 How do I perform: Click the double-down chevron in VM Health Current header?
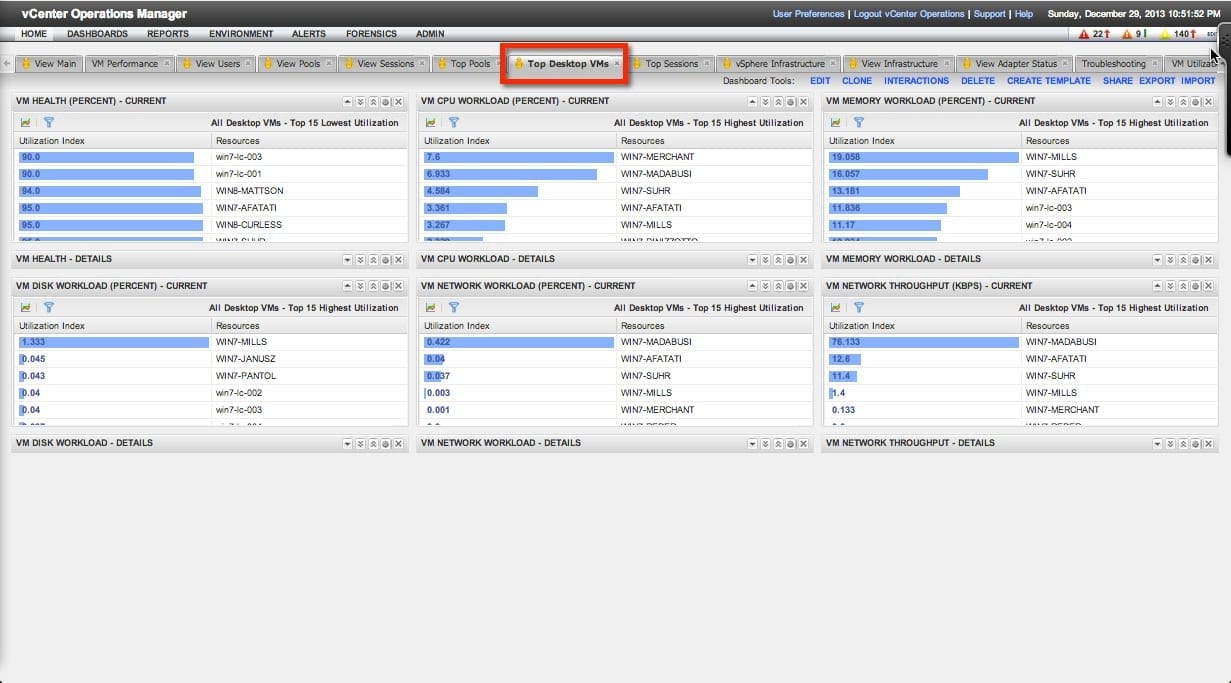pos(360,101)
